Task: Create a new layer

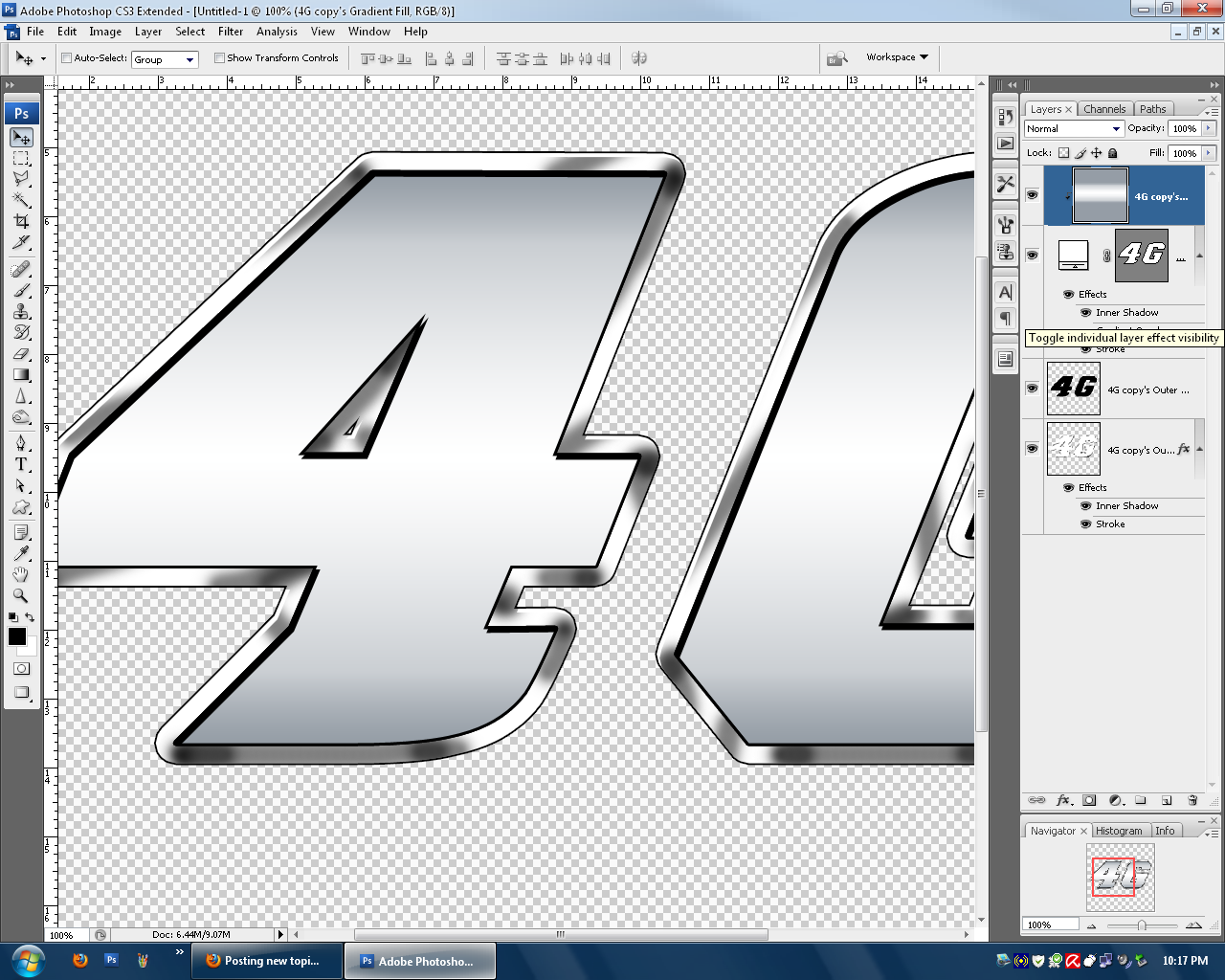Action: pyautogui.click(x=1167, y=800)
